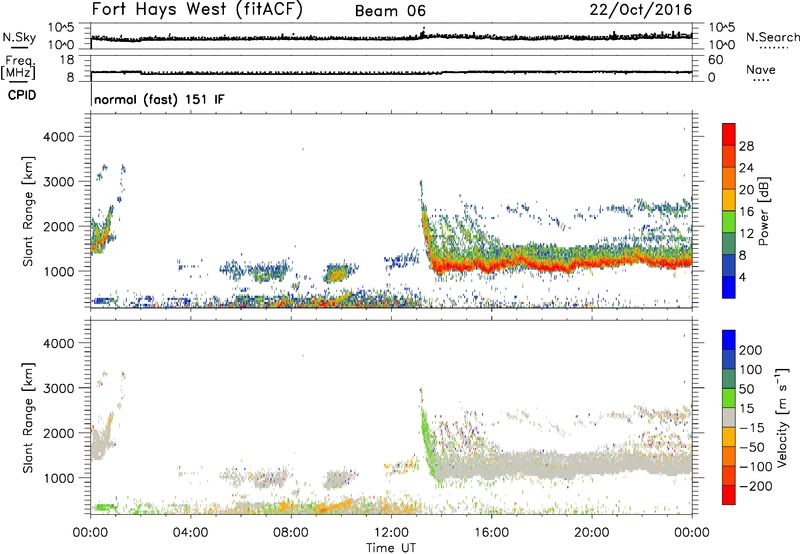Select the "Freq. [MHz]" axis label
Screen dimensions: 800x554
tap(19, 68)
